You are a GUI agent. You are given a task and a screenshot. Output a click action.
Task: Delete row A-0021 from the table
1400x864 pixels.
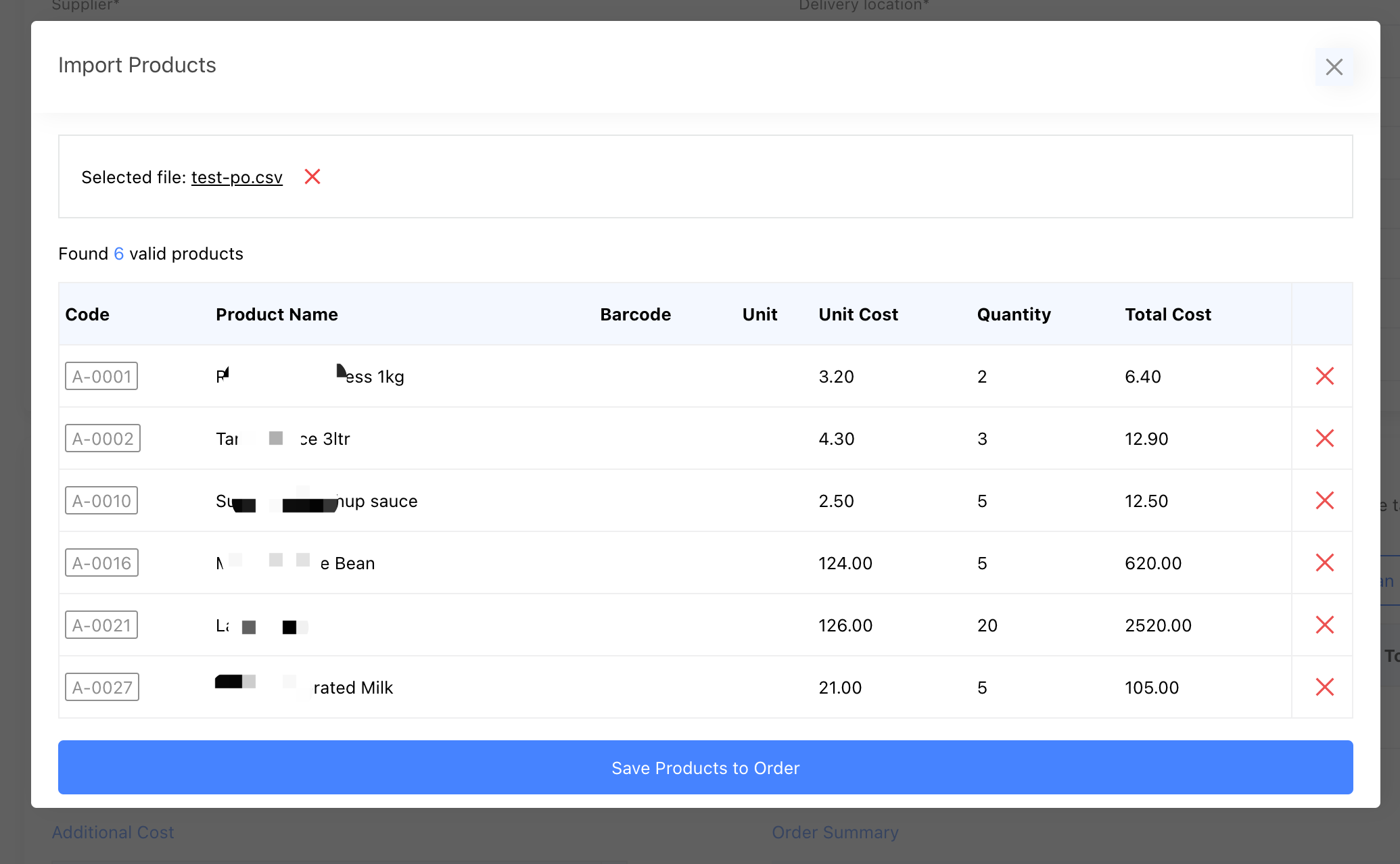coord(1324,625)
